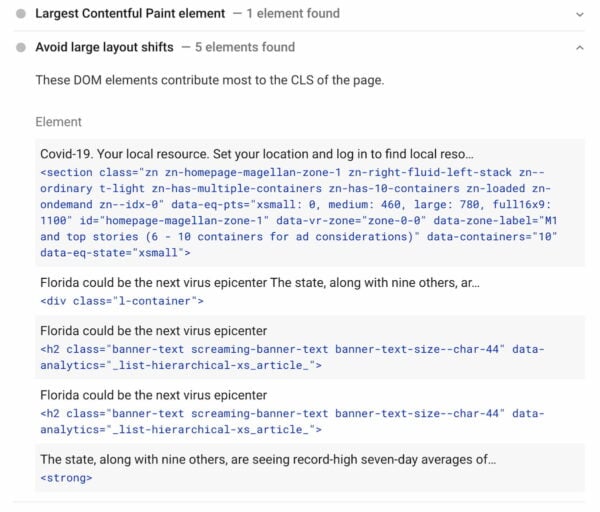Click the gray status circle beside Avoid large layout shifts
The image size is (600, 512).
(21, 47)
